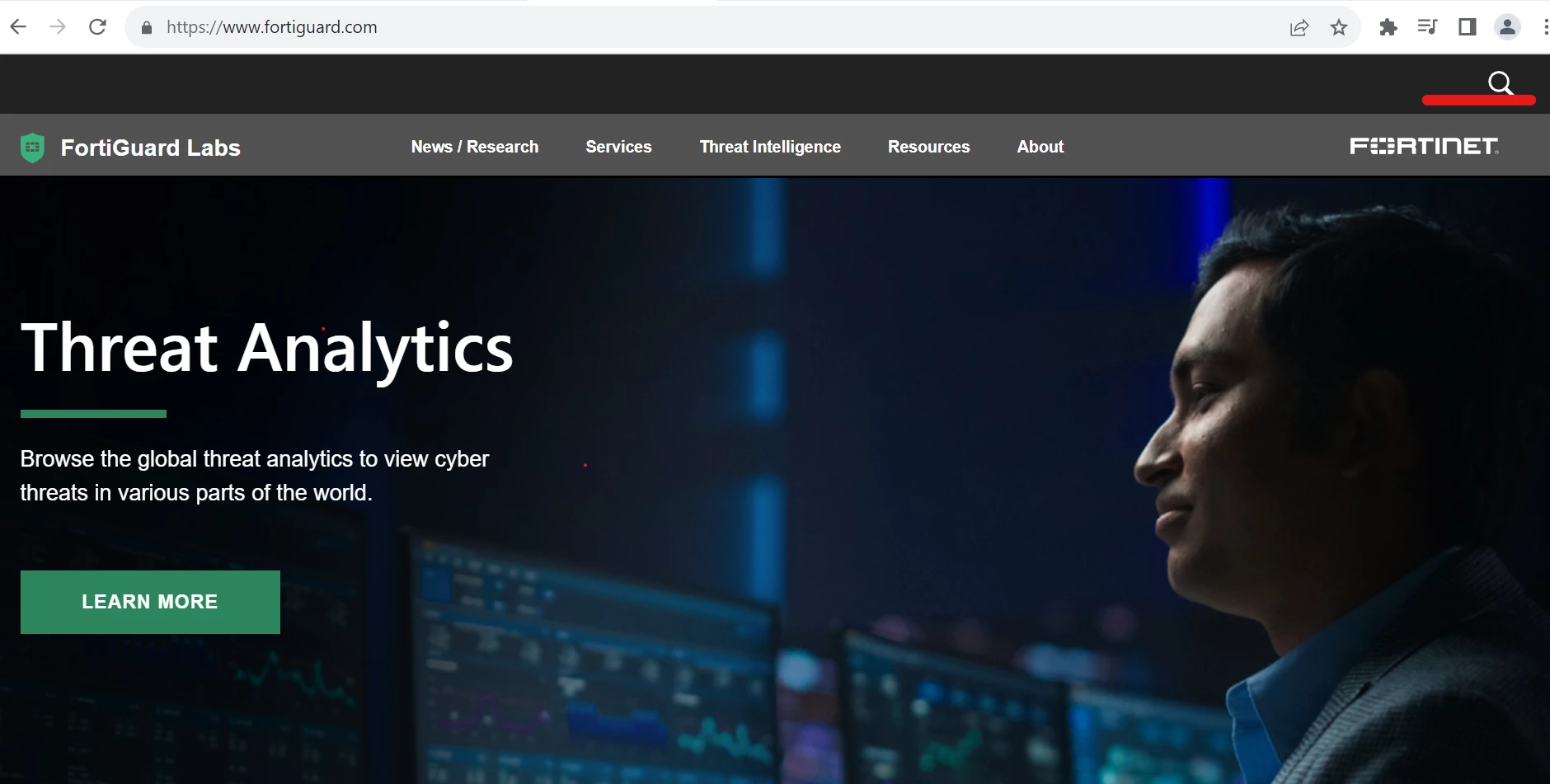Bookmark the page with the star icon
This screenshot has height=784, width=1550.
click(x=1339, y=27)
